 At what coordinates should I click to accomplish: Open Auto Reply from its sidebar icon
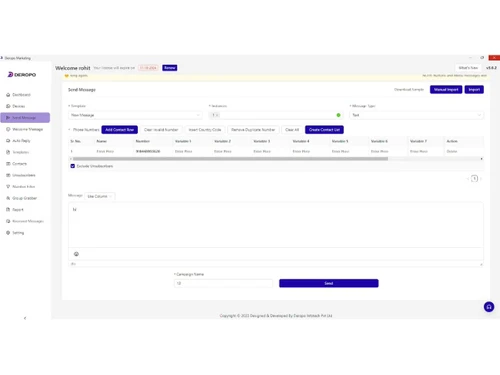tap(8, 141)
